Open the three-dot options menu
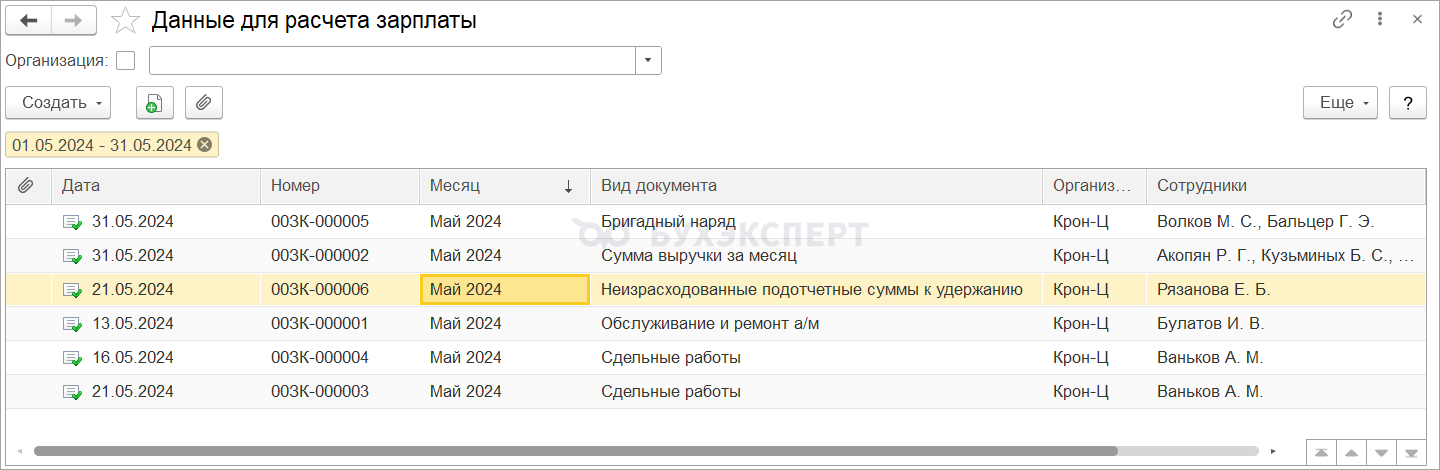 pyautogui.click(x=1380, y=19)
